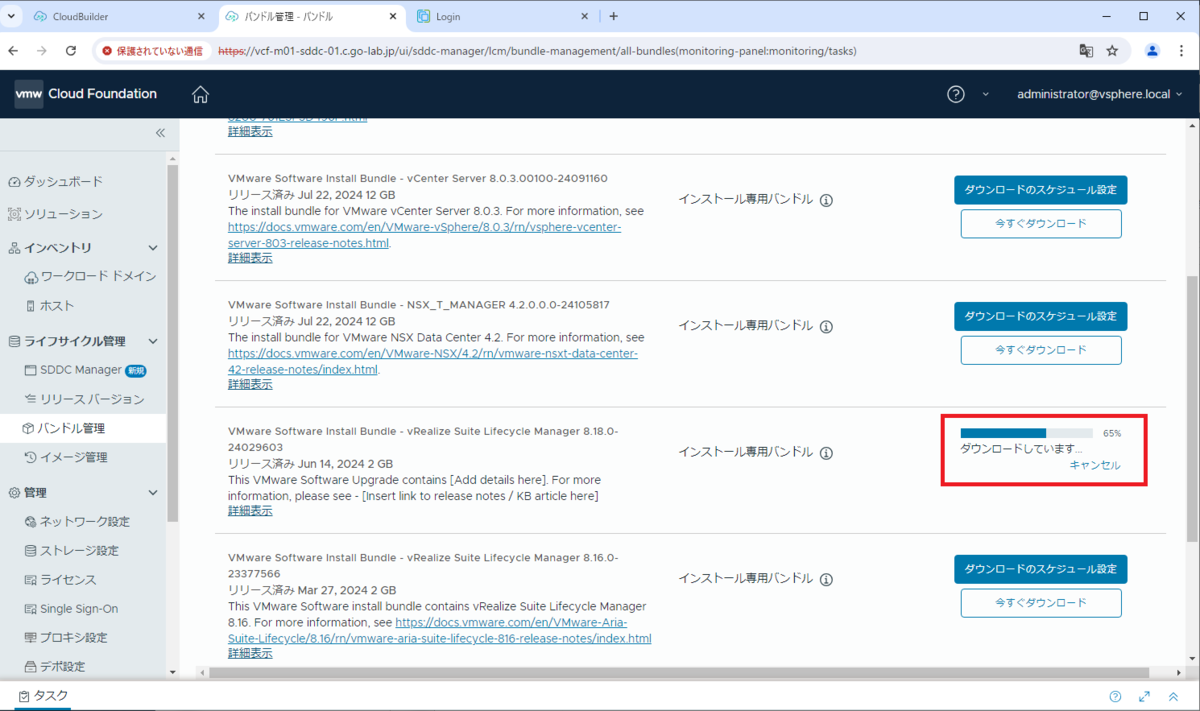Open info icon for Lifecycle Manager 8.16.0 bundle
1200x711 pixels.
[x=826, y=579]
